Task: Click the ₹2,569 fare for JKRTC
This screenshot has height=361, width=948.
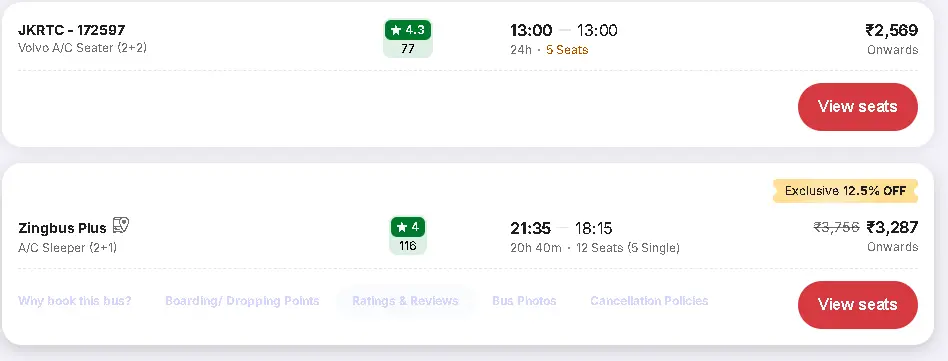Action: 891,30
